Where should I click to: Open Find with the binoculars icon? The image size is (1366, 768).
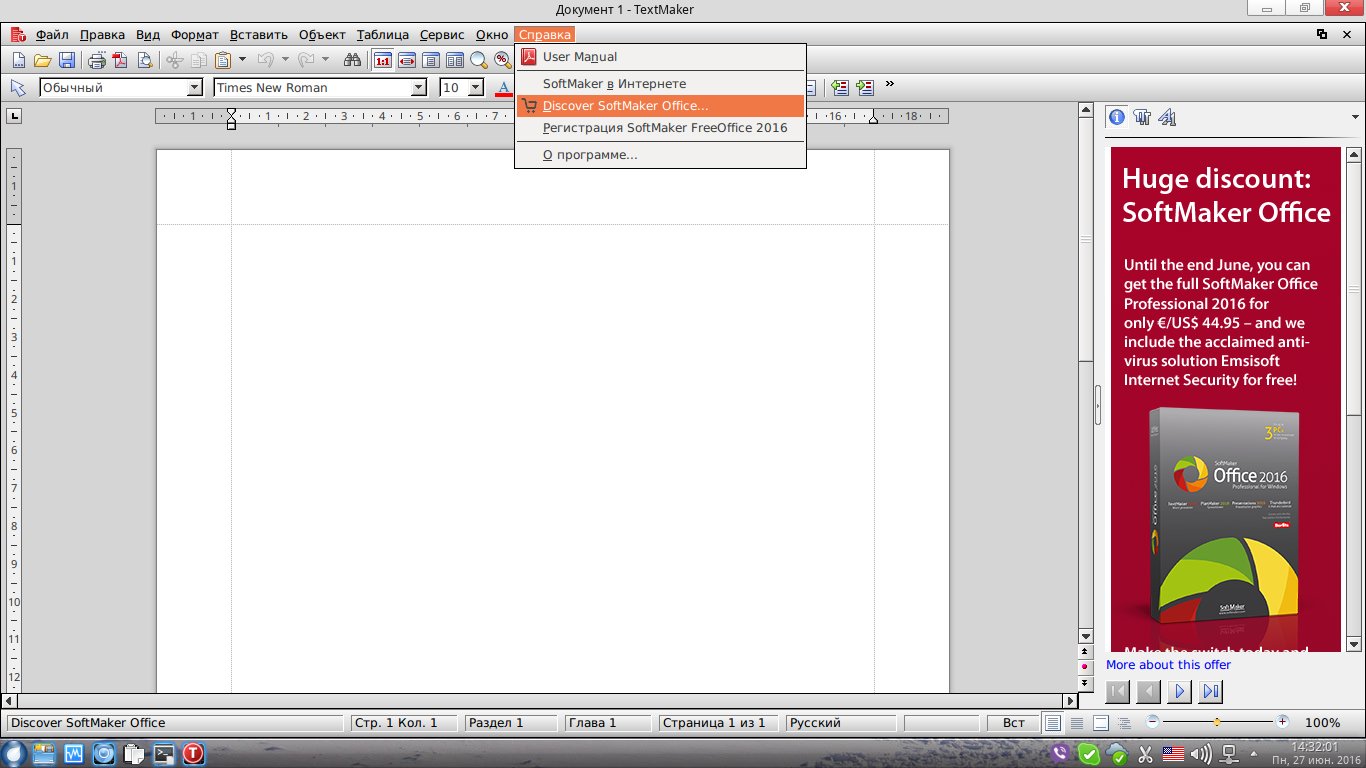[x=352, y=60]
